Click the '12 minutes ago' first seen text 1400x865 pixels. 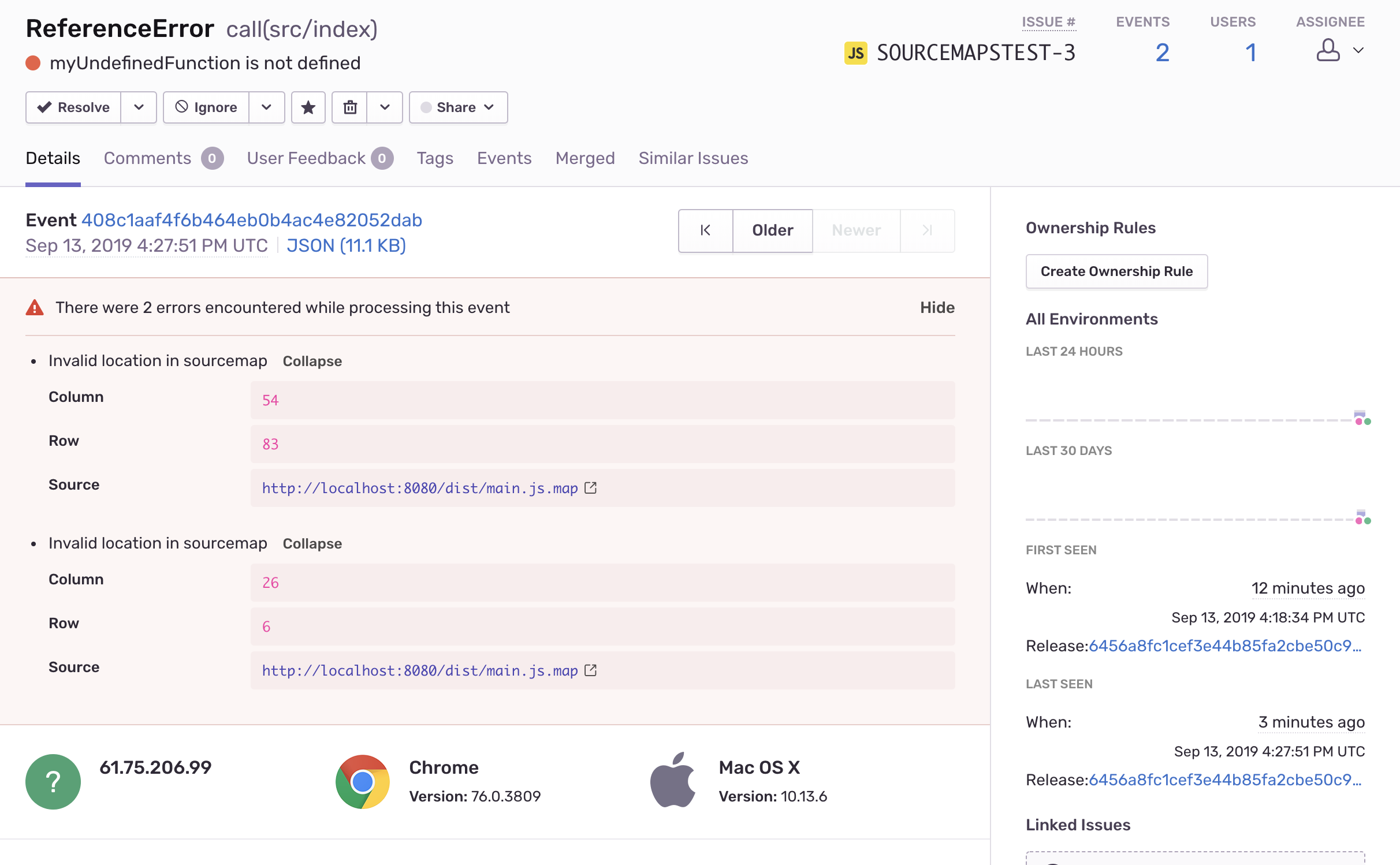click(1308, 588)
